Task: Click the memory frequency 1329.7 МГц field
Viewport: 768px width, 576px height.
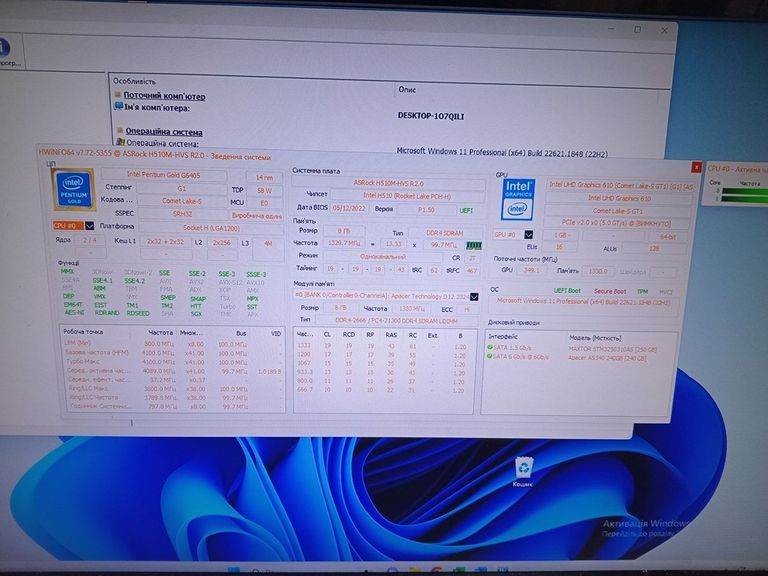Action: [x=343, y=243]
